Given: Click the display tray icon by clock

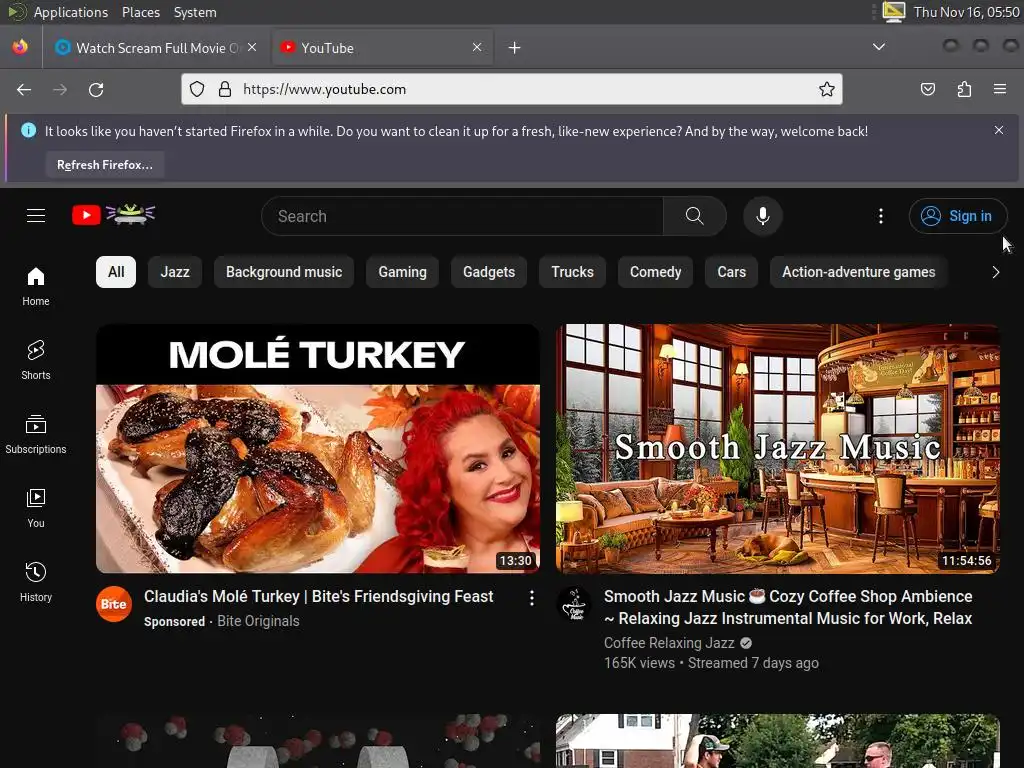Looking at the screenshot, I should (893, 12).
